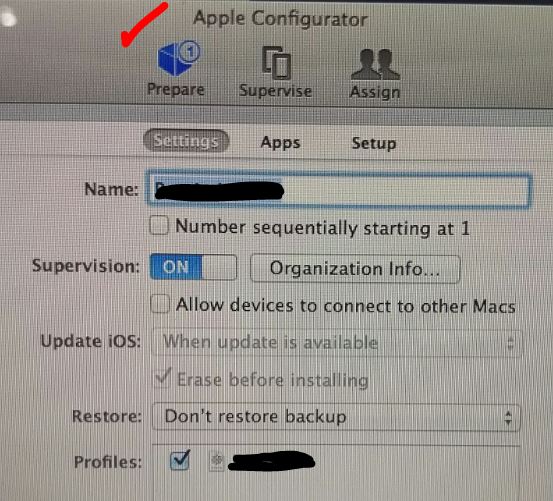
Task: Turn off the Supervision ON switch
Action: coord(193,267)
